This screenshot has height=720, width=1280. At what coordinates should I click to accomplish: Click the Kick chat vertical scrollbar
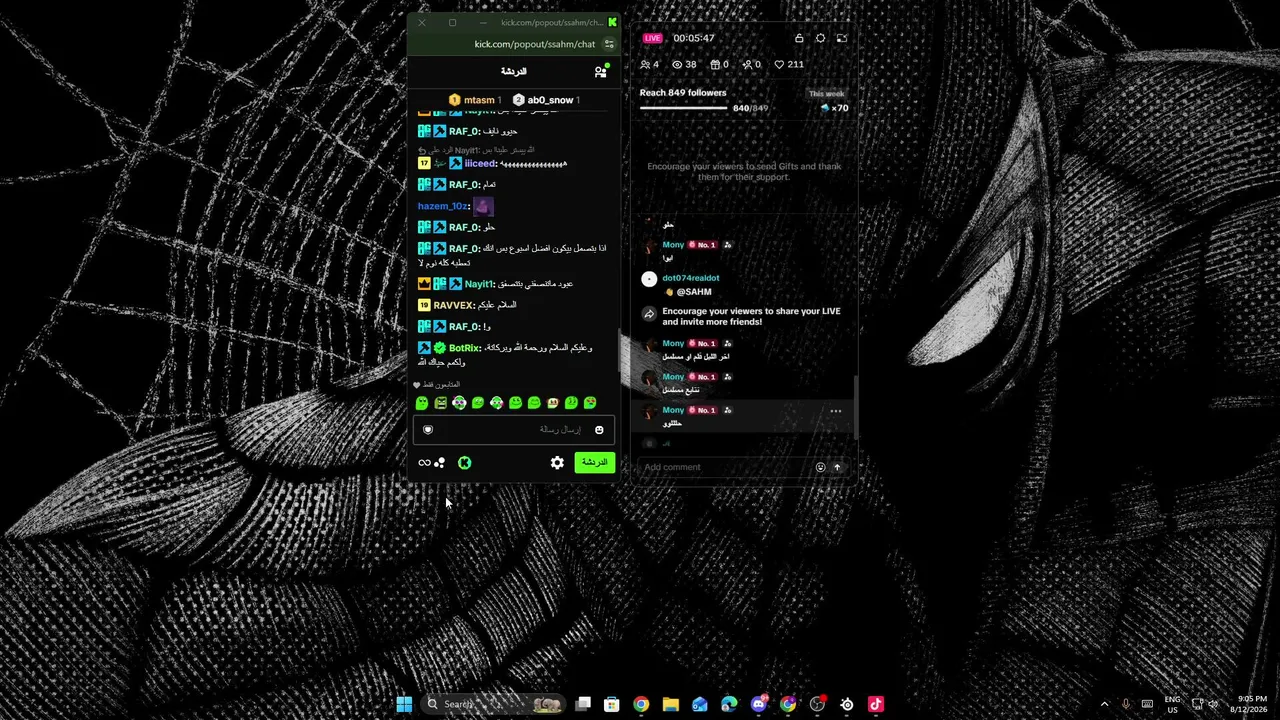click(x=618, y=352)
